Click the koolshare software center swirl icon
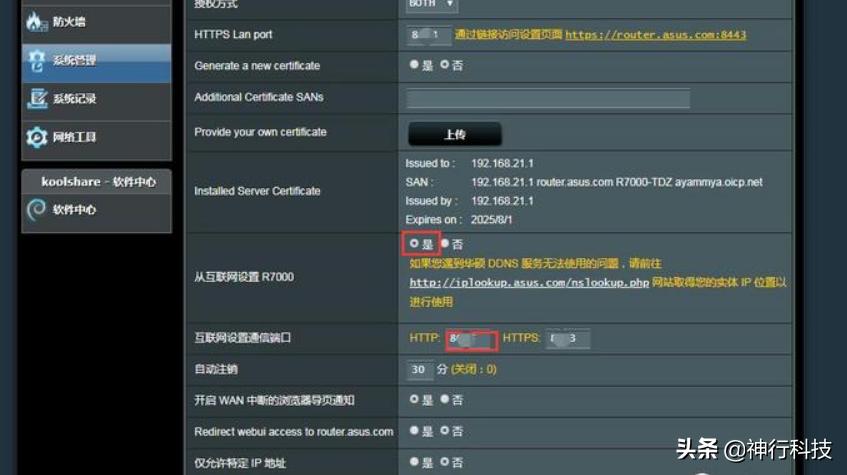847x475 pixels. pos(36,210)
